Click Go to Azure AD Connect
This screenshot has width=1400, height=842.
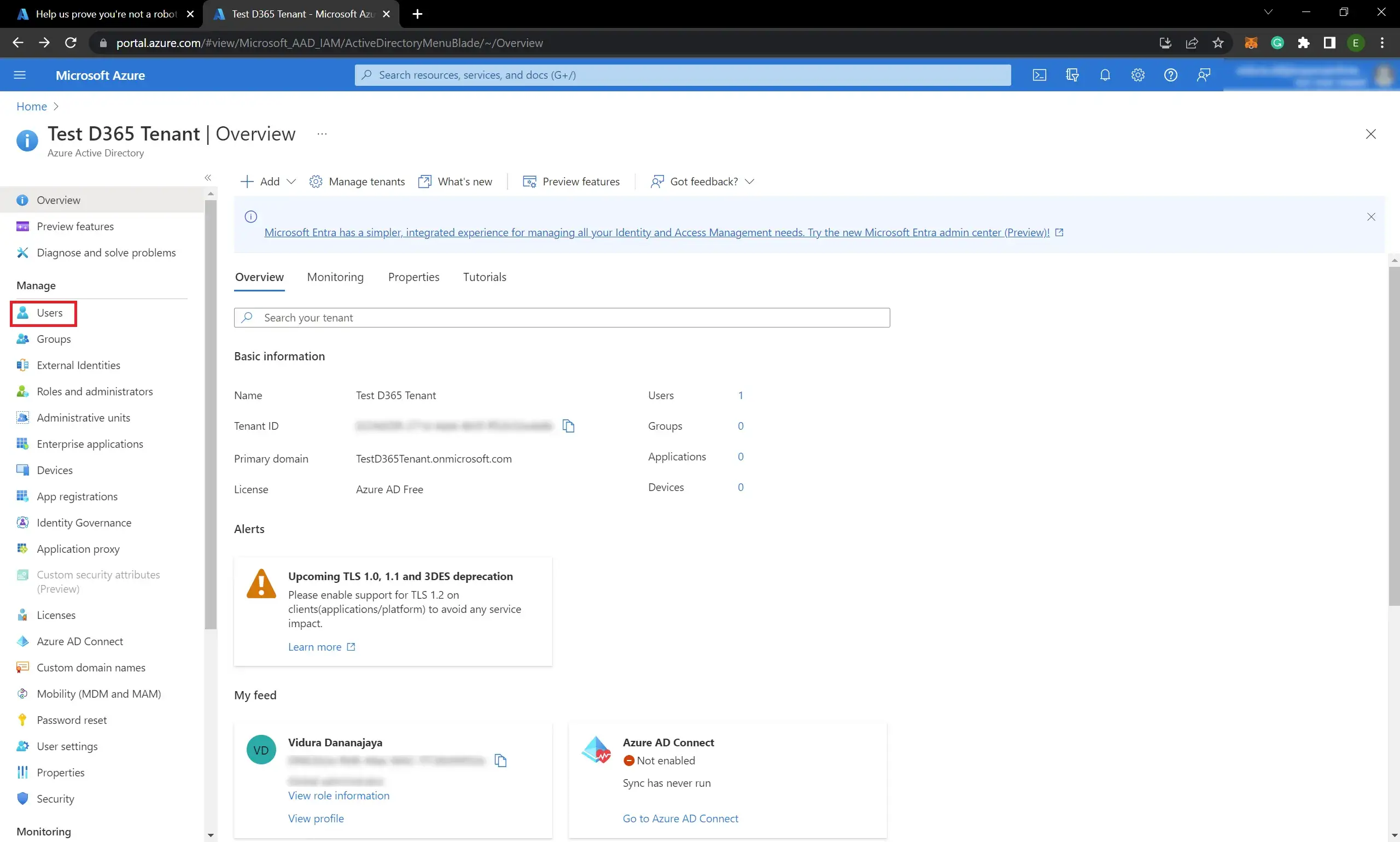pyautogui.click(x=680, y=818)
